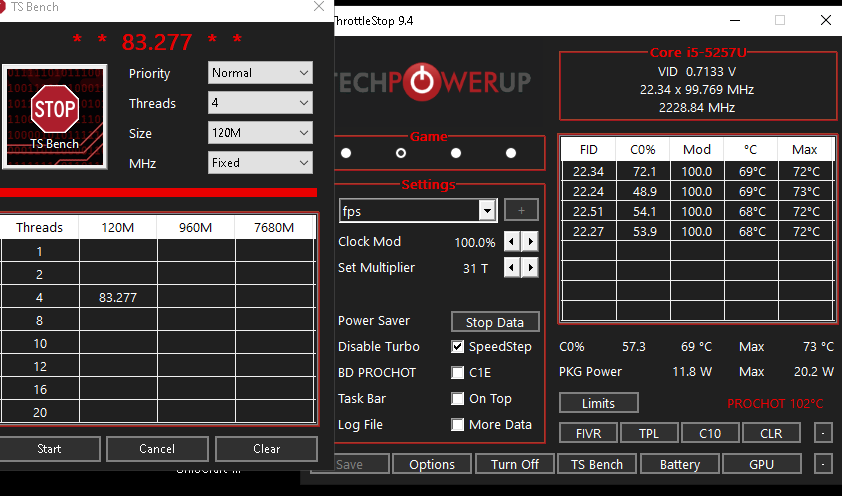Image resolution: width=842 pixels, height=496 pixels.
Task: Click the Disable Turbo label
Action: 379,347
